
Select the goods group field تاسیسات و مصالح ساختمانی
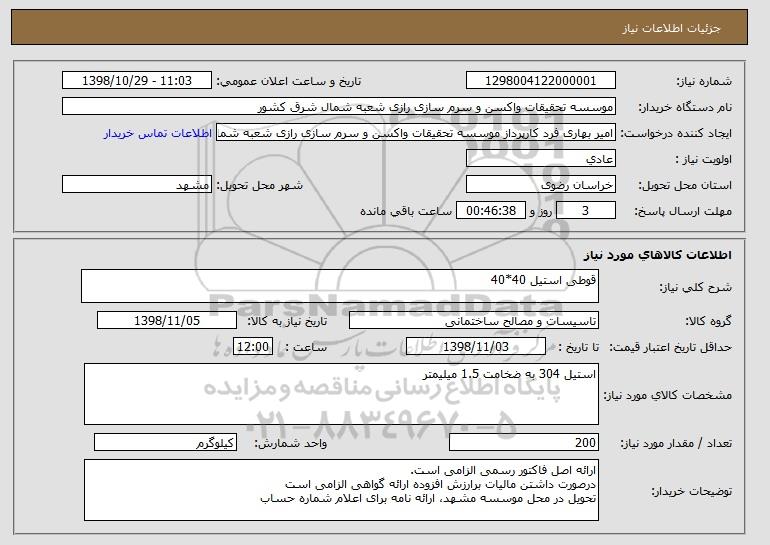[x=474, y=321]
